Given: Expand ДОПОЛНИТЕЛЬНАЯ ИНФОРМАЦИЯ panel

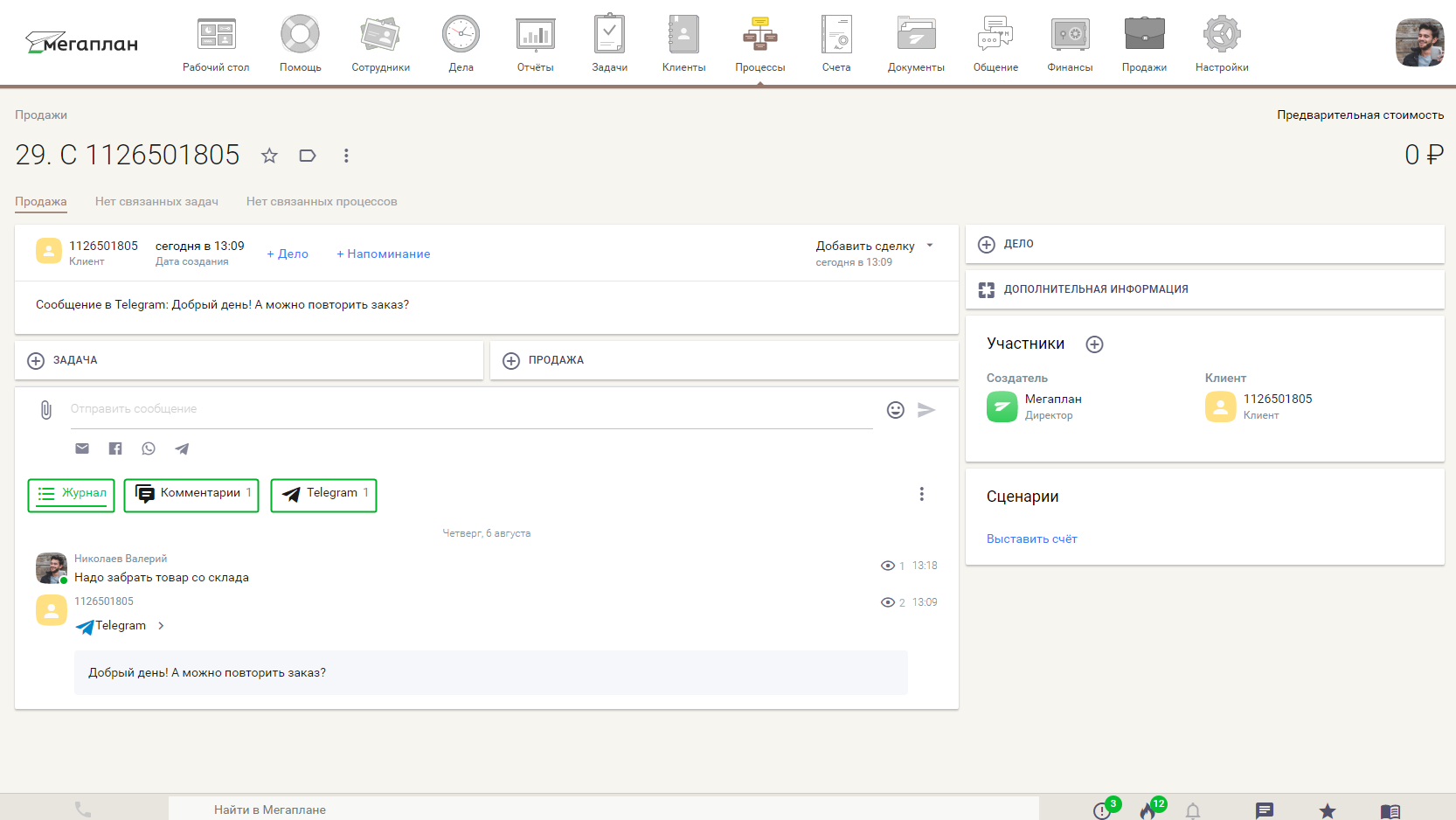Looking at the screenshot, I should 1204,289.
